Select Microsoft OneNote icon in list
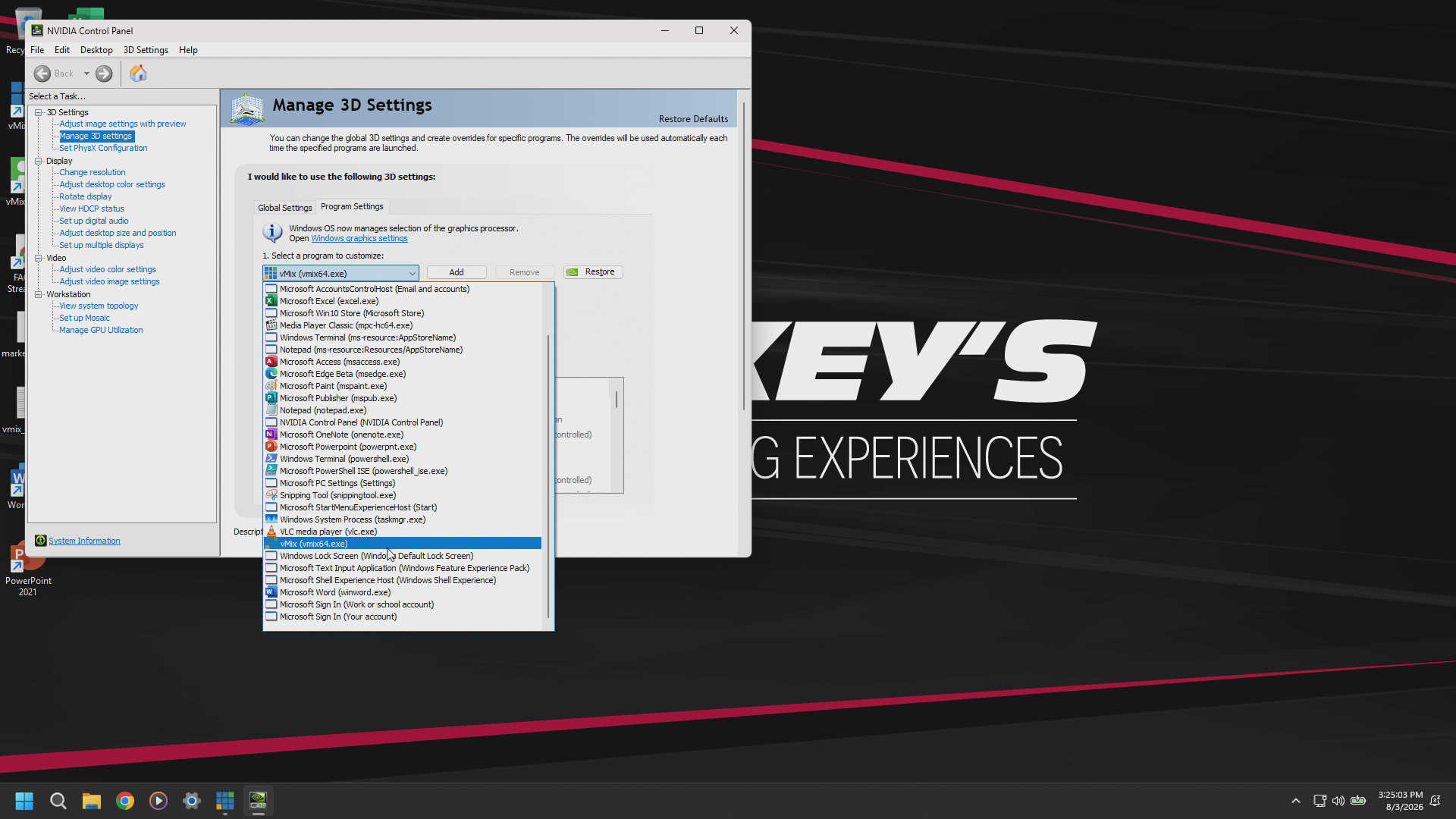The height and width of the screenshot is (819, 1456). click(x=271, y=435)
